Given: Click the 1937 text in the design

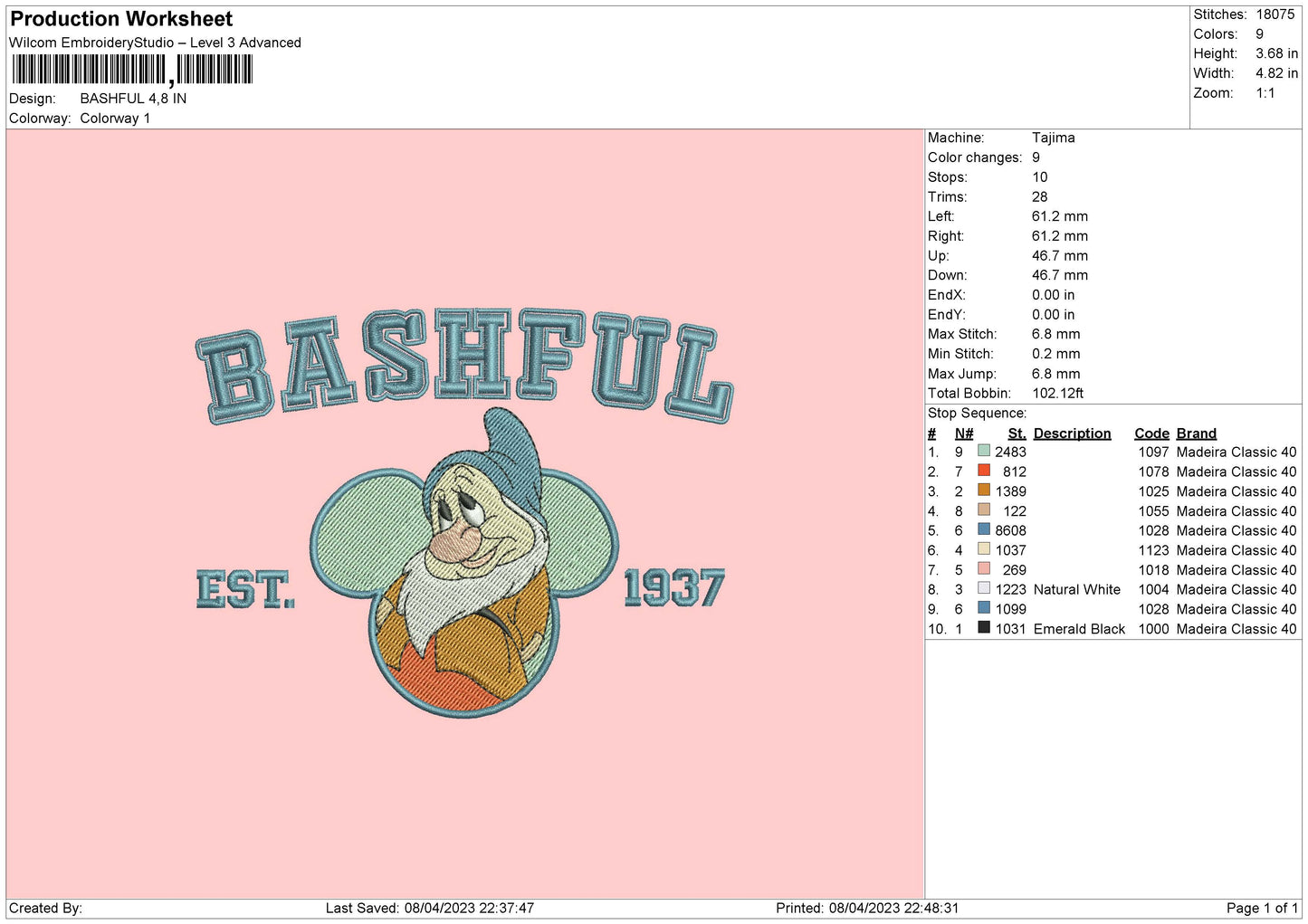Looking at the screenshot, I should click(674, 588).
